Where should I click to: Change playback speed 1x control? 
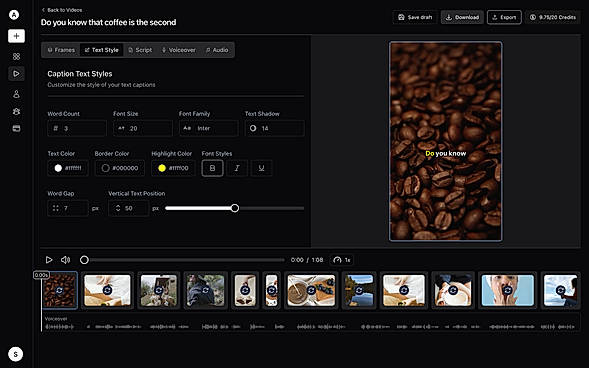pyautogui.click(x=342, y=260)
